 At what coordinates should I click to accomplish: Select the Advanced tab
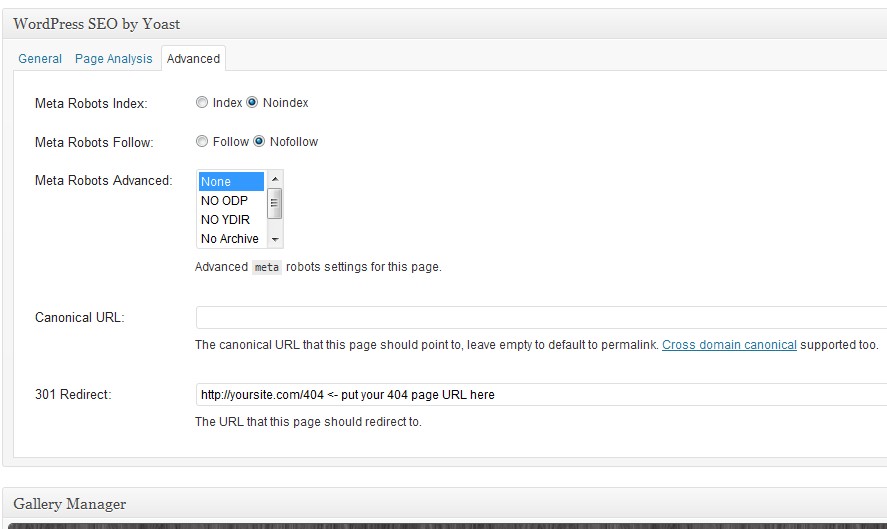tap(193, 59)
